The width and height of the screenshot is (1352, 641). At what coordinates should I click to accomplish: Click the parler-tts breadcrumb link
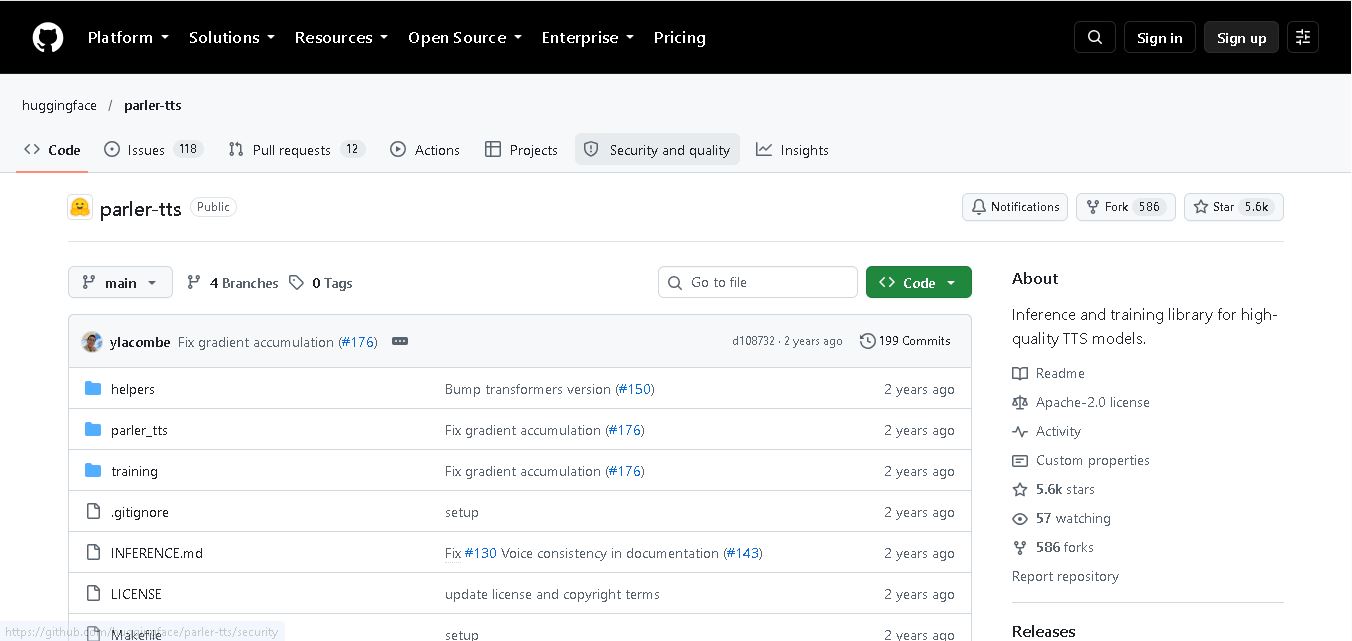point(153,105)
